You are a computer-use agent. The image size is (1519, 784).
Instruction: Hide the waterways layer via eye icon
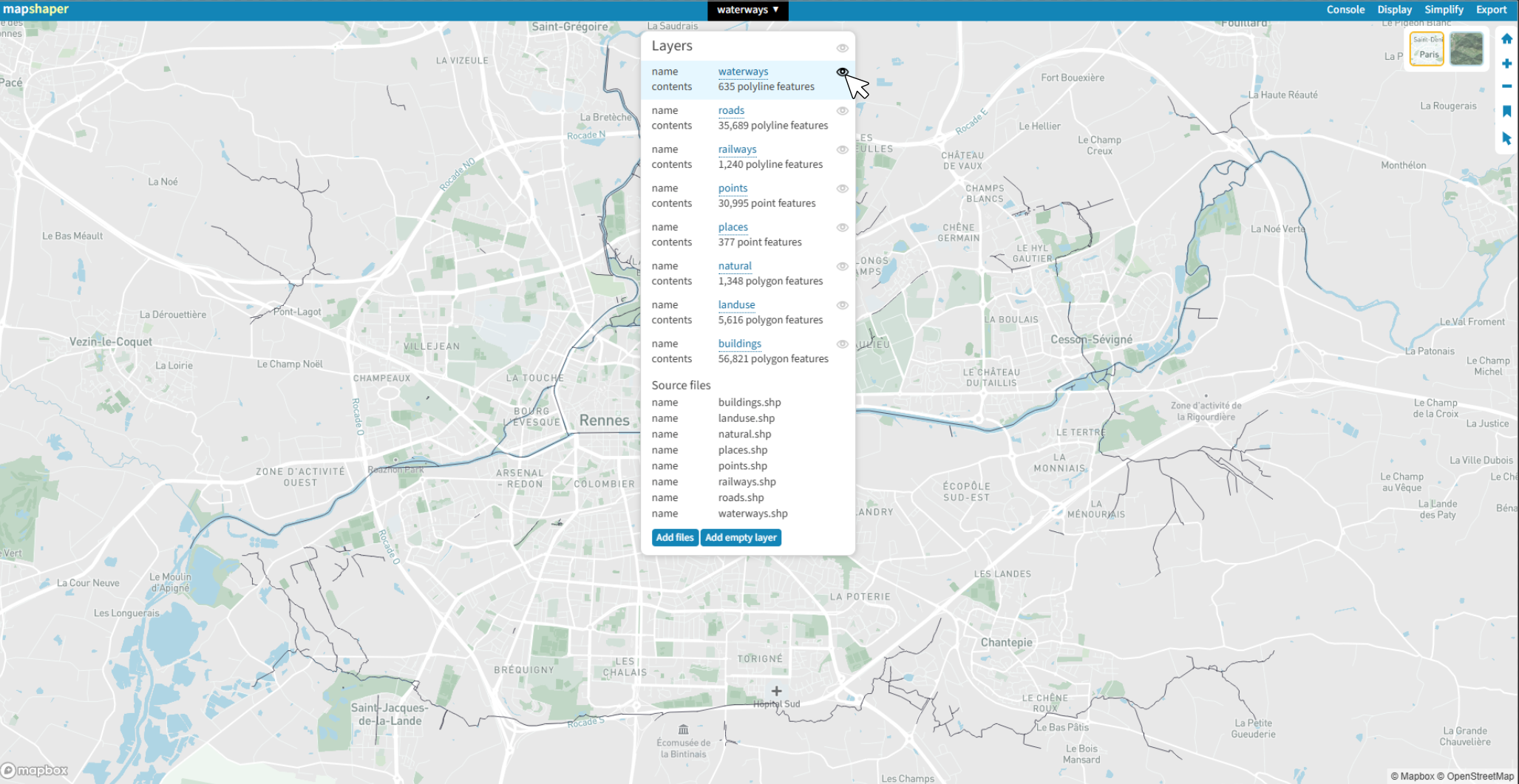(842, 72)
